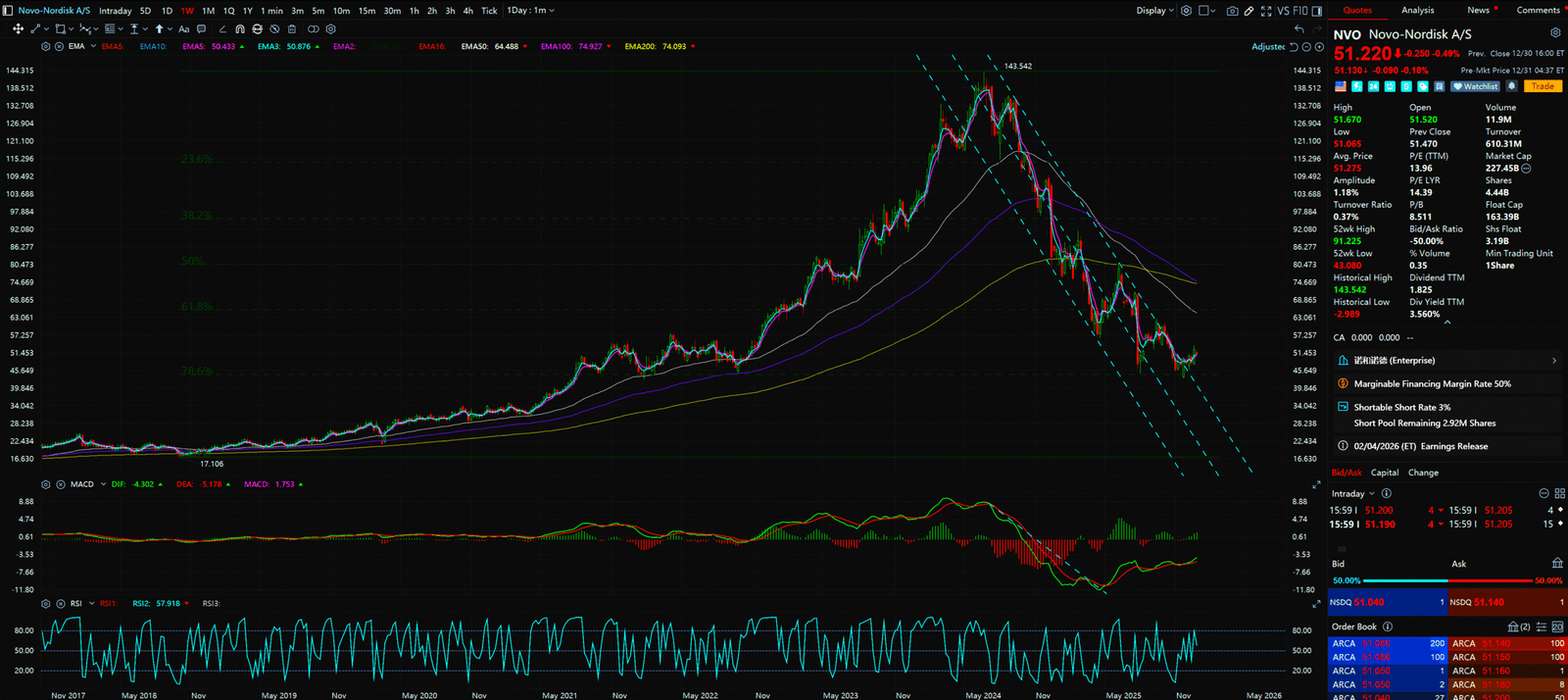Zoom in chart with plus circle
This screenshot has height=700, width=1568.
pos(1319,47)
